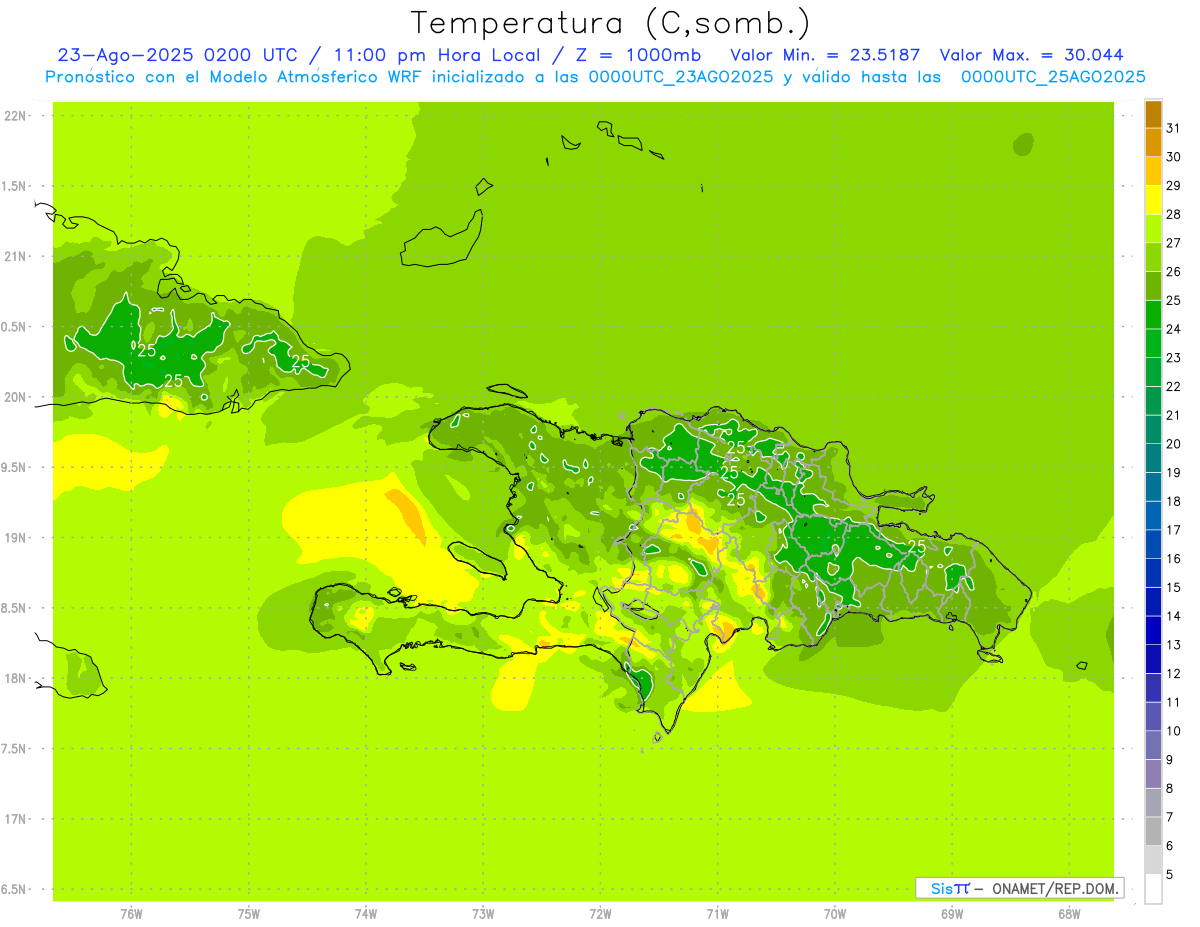Image resolution: width=1200 pixels, height=927 pixels.
Task: Click the '0000UTC_25AGO2025' valid-until text
Action: (x=1053, y=76)
